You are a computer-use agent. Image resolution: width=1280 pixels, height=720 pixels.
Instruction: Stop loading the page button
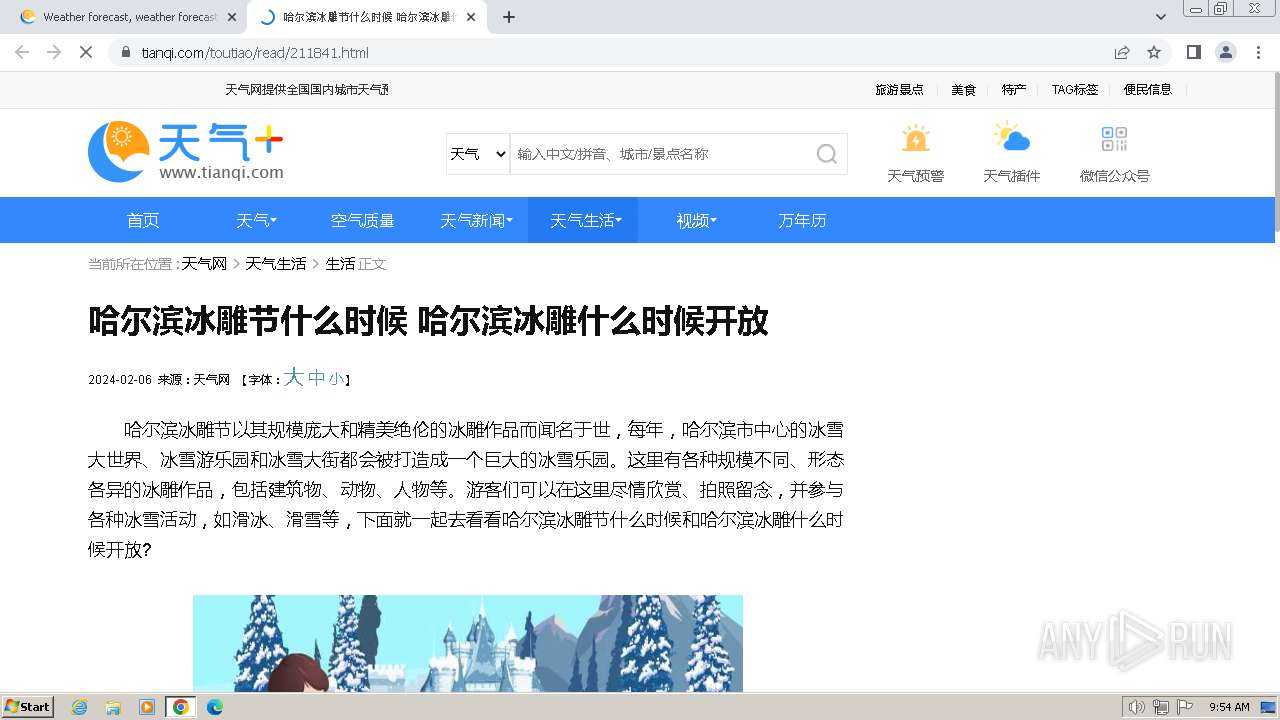(x=86, y=52)
